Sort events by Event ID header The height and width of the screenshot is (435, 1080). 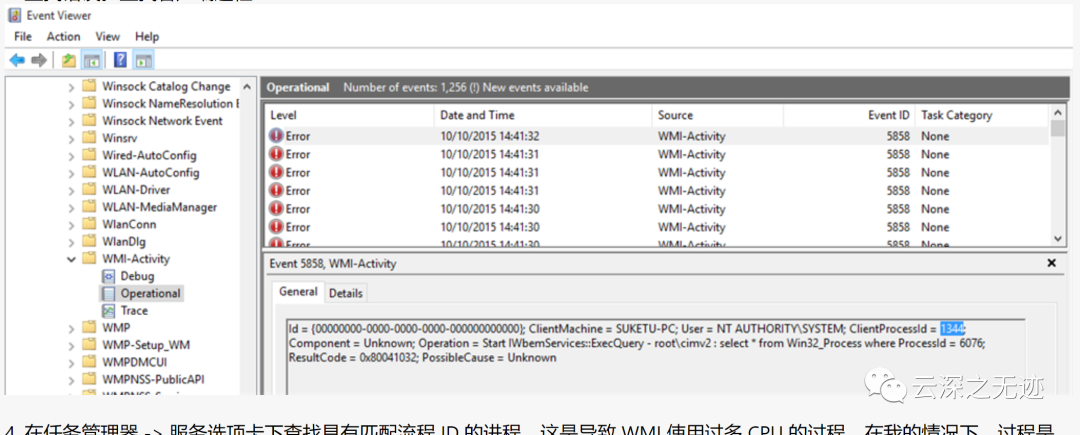tap(849, 115)
